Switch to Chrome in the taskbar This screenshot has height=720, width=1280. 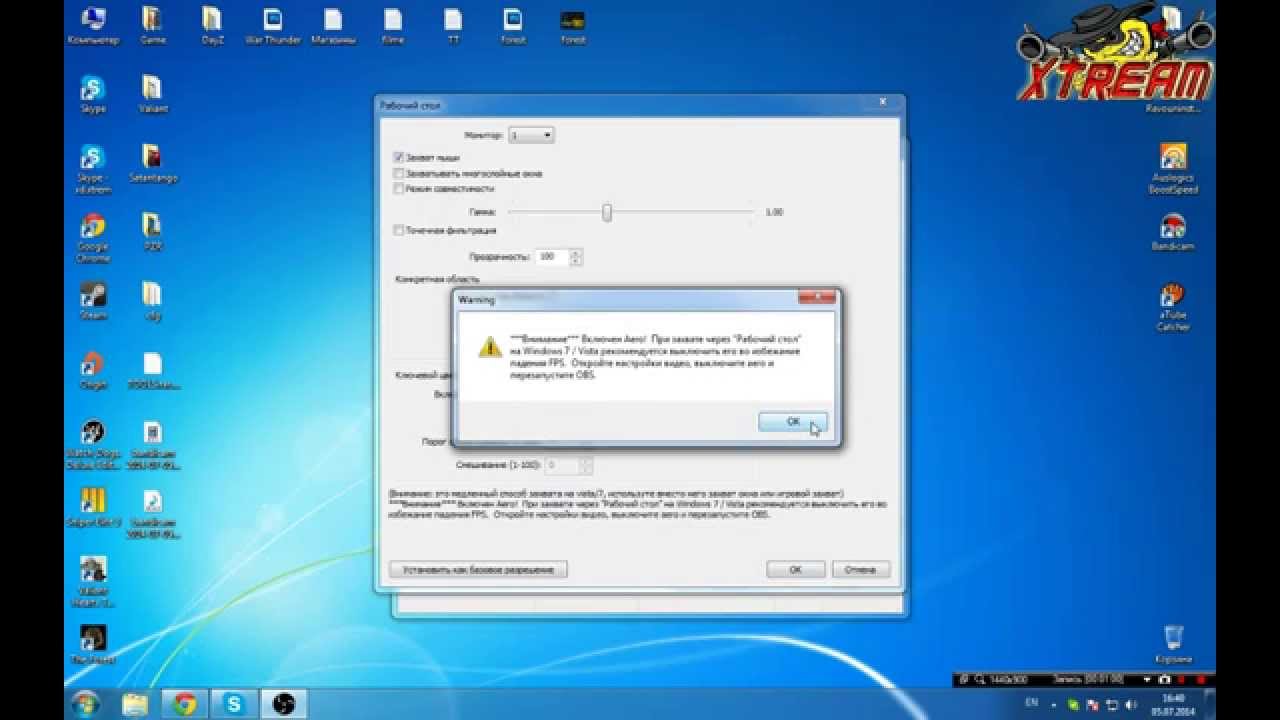click(184, 704)
